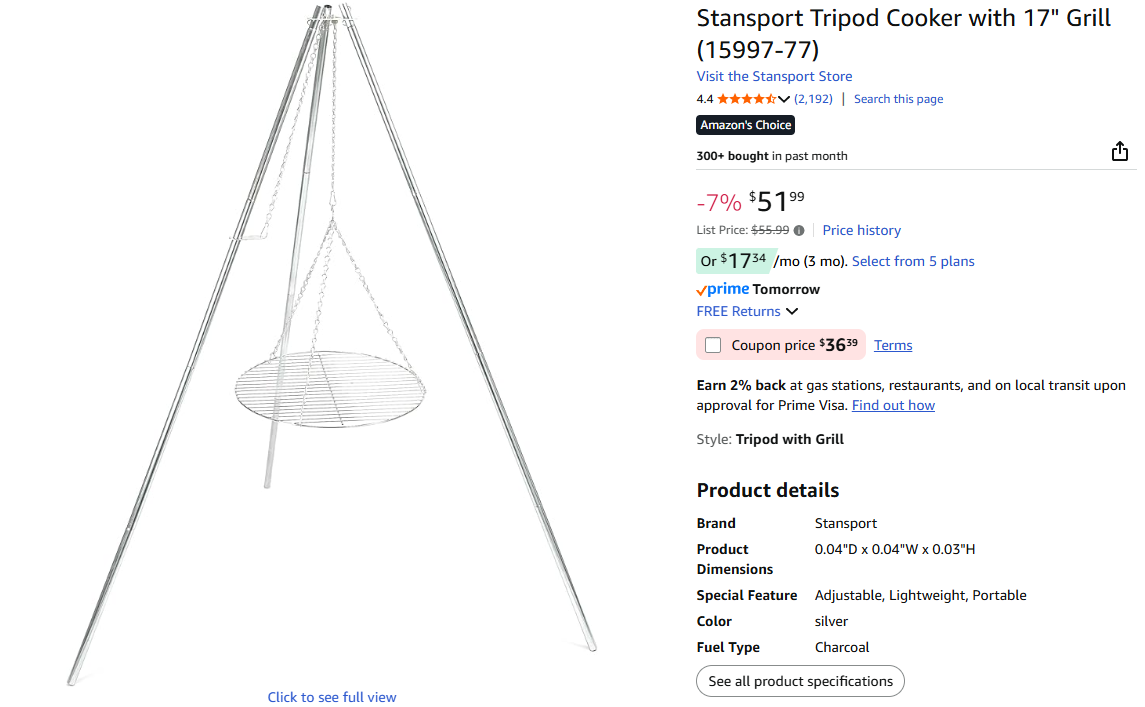Screen dimensions: 1145x707
Task: Click the share icon
Action: tap(1119, 152)
